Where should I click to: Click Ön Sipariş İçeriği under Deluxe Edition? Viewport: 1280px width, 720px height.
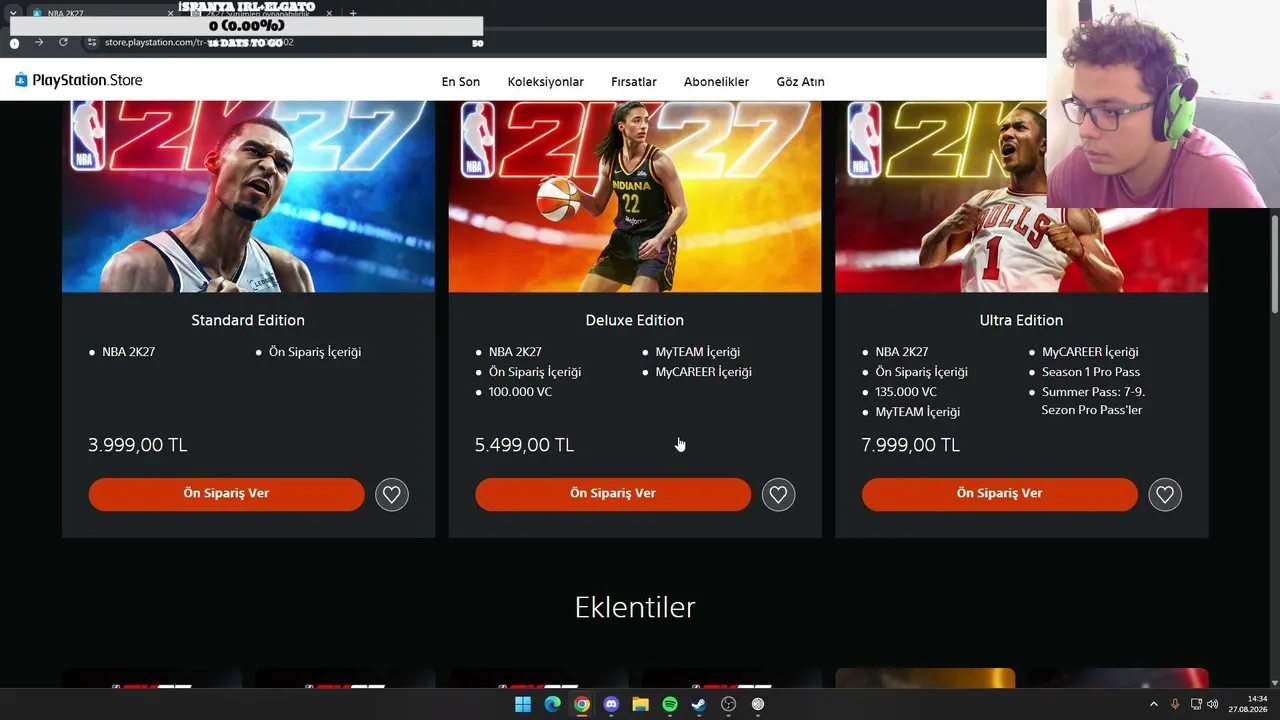tap(535, 372)
